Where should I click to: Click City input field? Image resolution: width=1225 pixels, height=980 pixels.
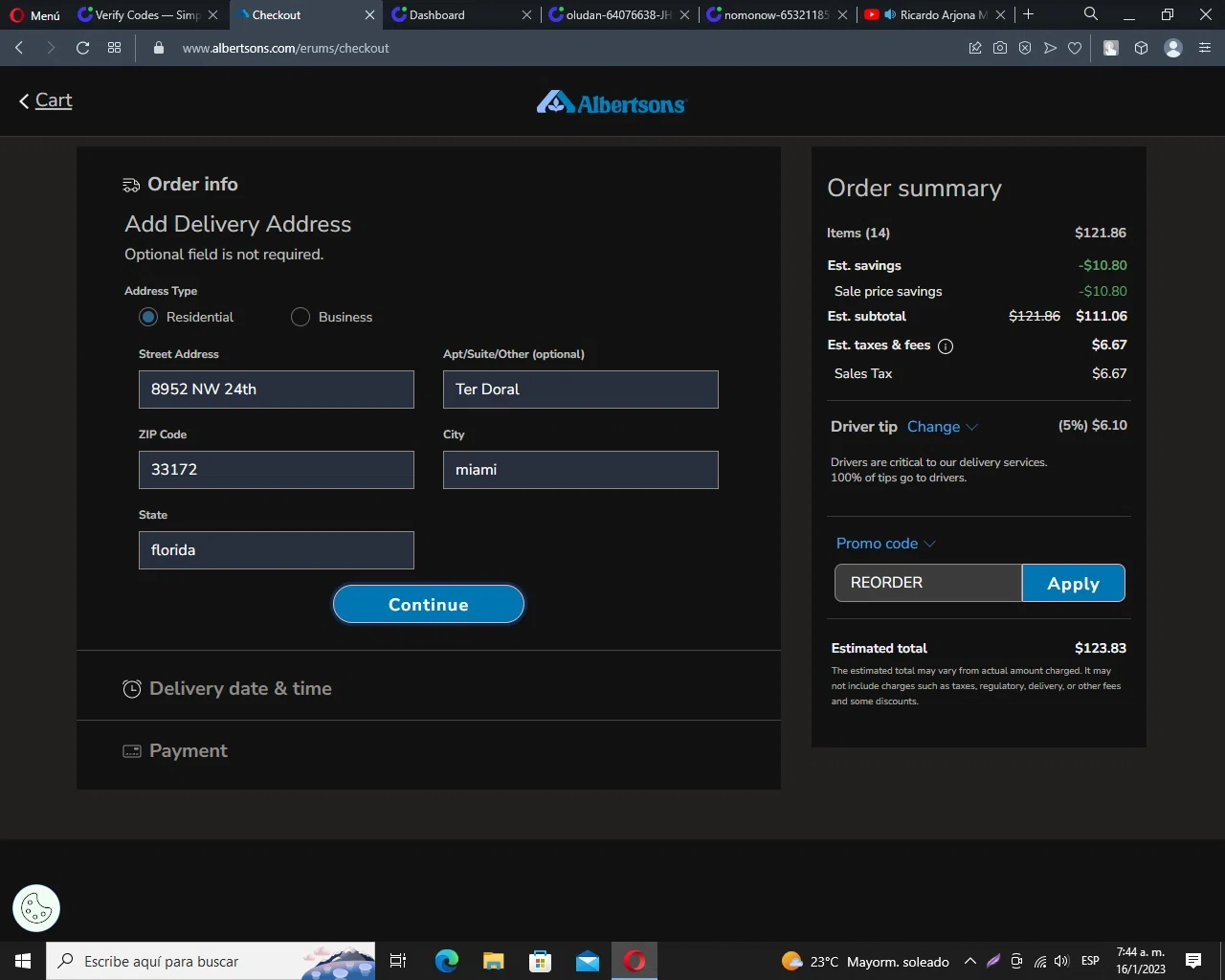(581, 470)
